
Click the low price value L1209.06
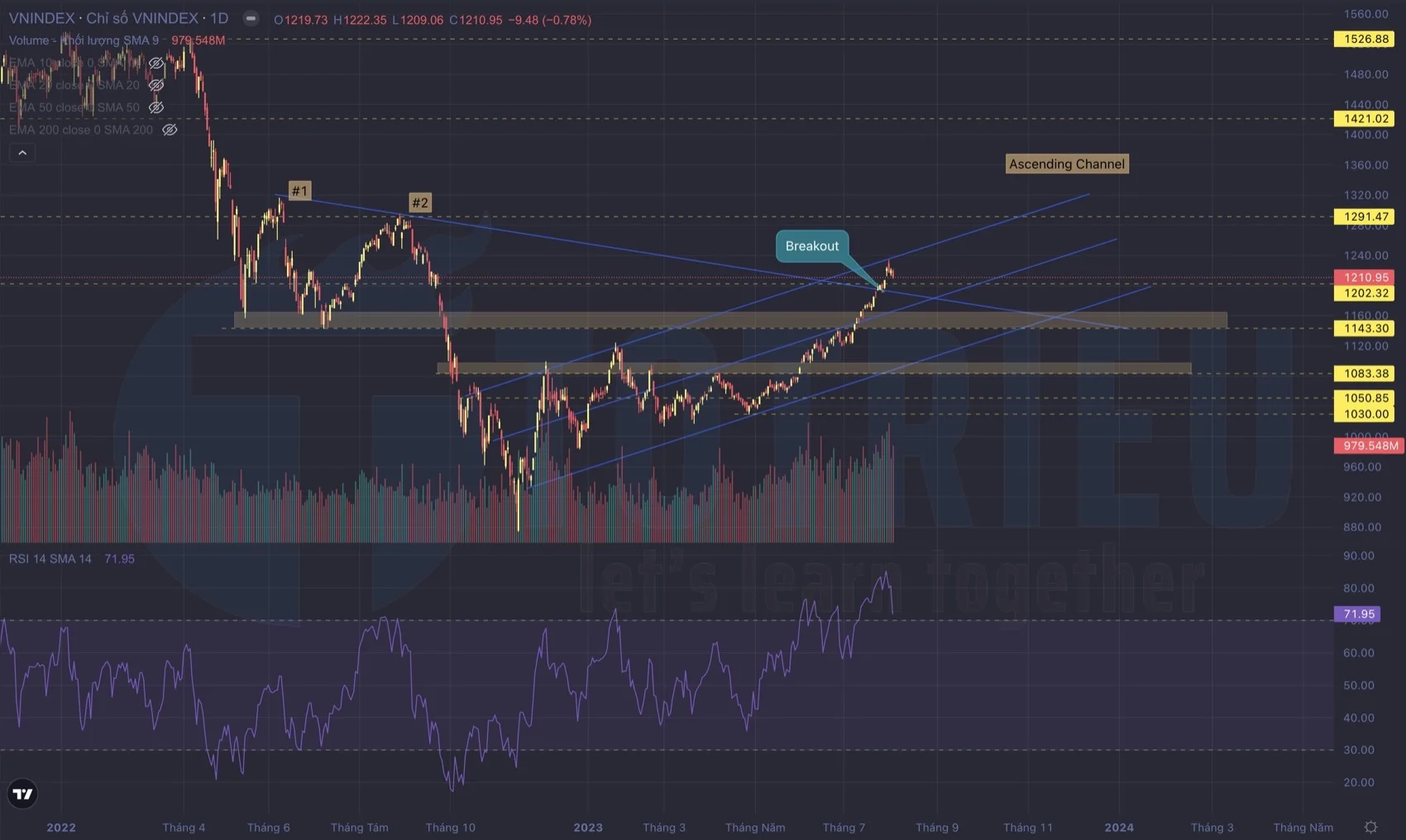tap(418, 20)
